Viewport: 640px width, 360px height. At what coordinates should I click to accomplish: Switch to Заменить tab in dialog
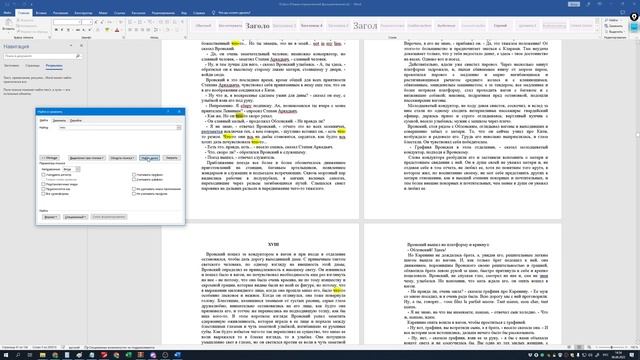point(59,121)
